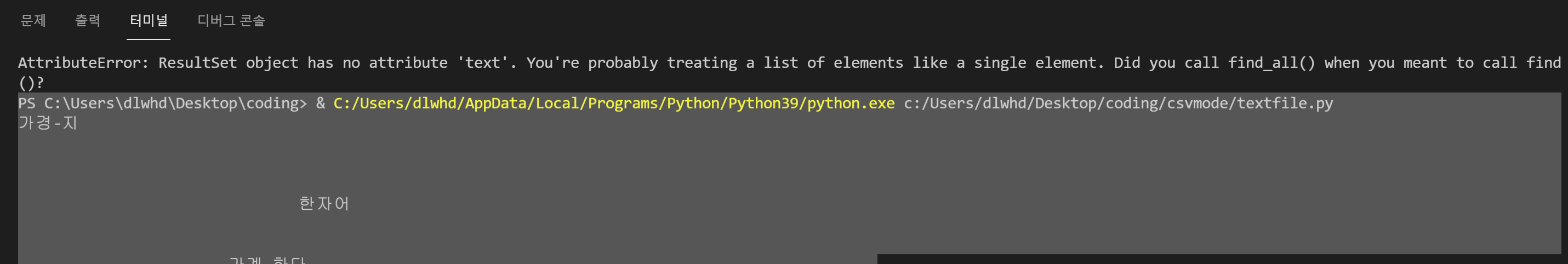Image resolution: width=1568 pixels, height=264 pixels.
Task: Click the ResultSet word in error message
Action: point(198,62)
